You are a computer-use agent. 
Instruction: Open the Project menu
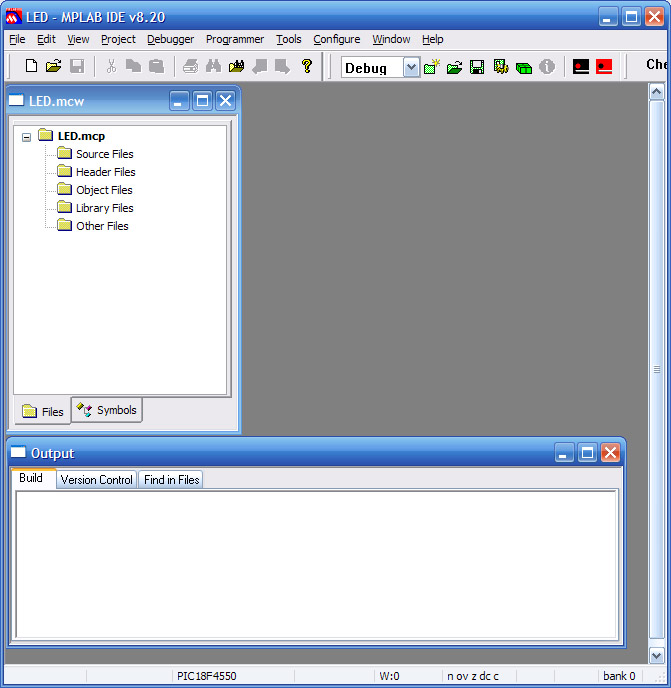click(118, 39)
